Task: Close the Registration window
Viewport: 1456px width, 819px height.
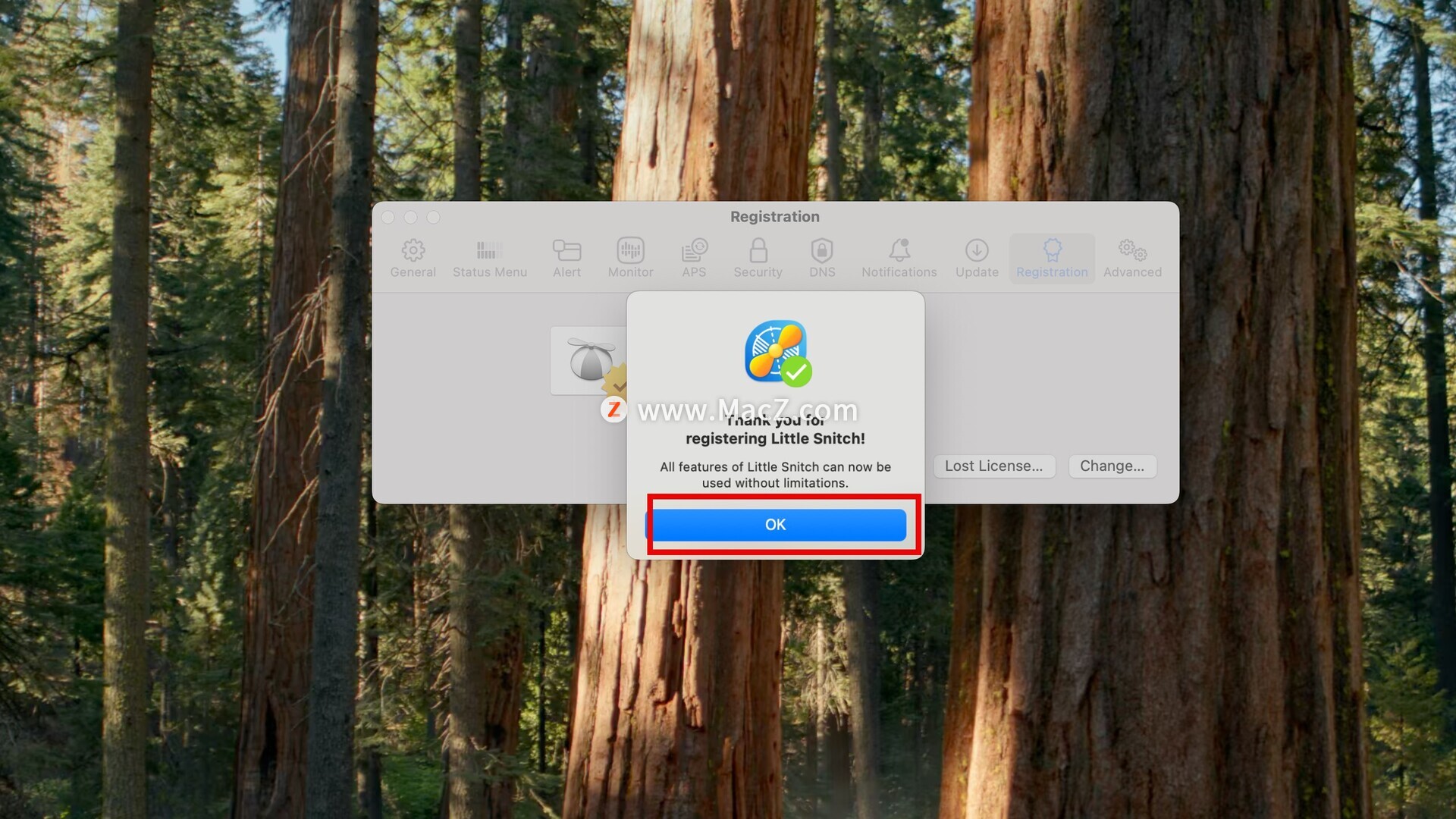Action: pyautogui.click(x=388, y=218)
